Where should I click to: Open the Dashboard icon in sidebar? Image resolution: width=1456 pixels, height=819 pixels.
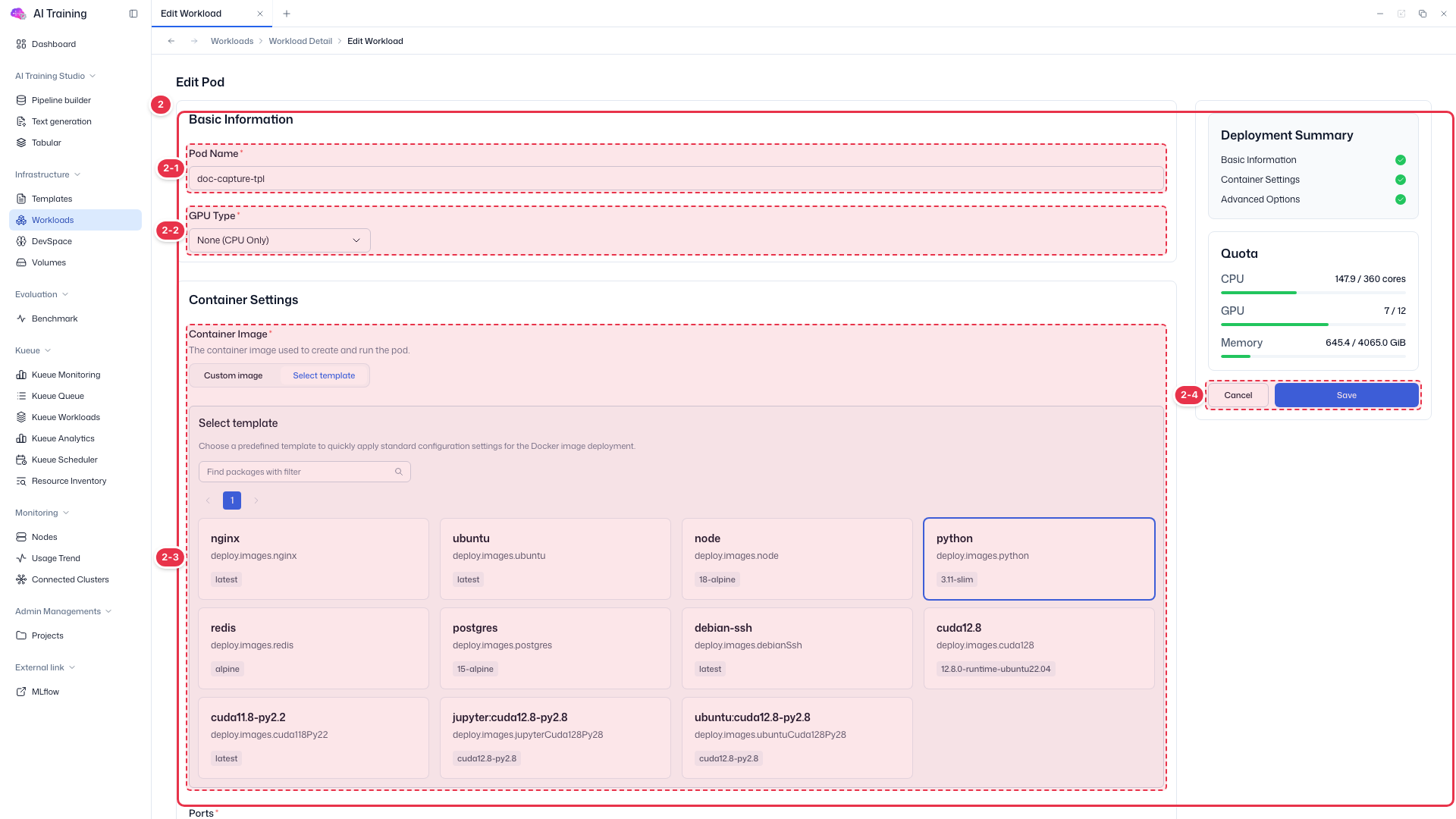point(21,44)
